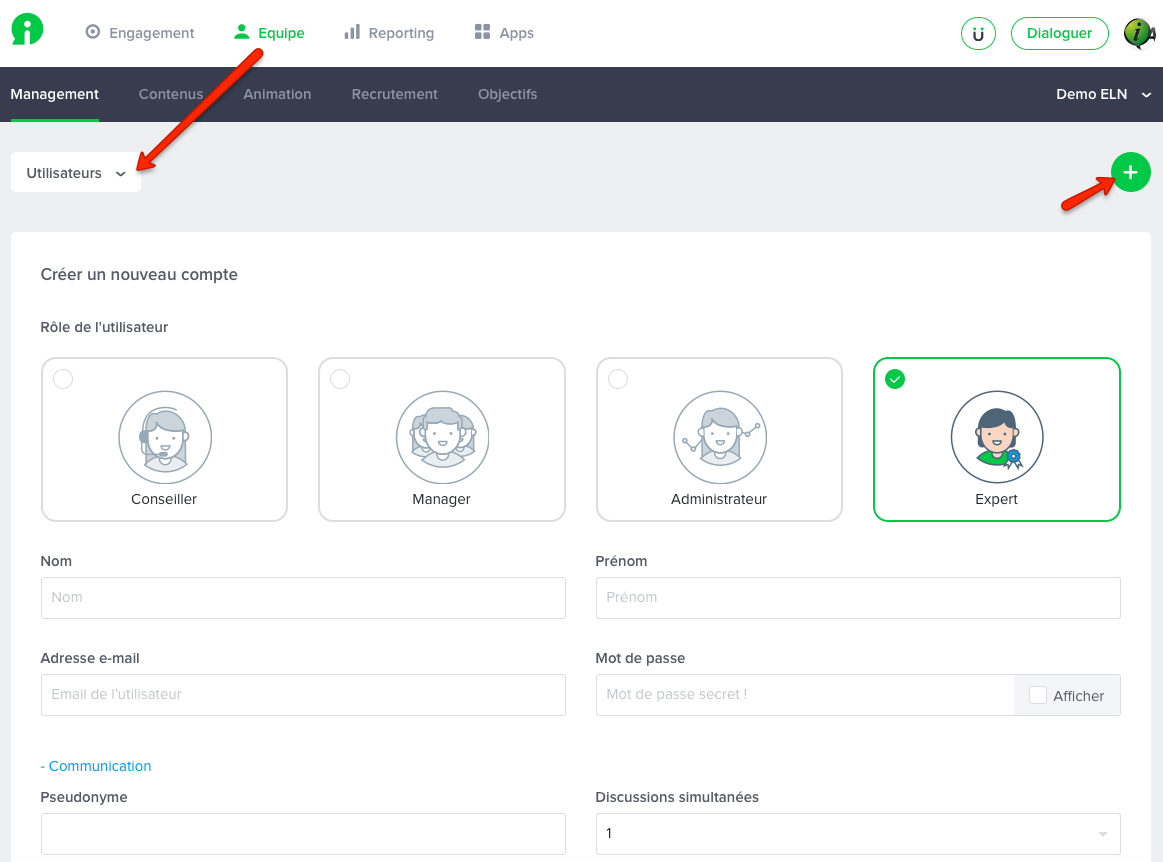Open the Reporting menu

click(x=389, y=33)
